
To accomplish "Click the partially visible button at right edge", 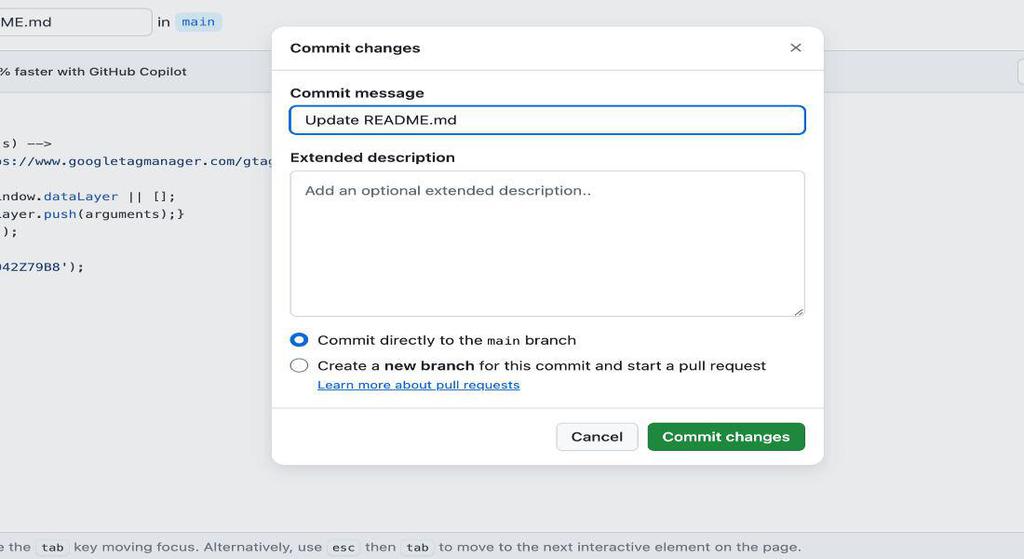I will click(x=1019, y=72).
